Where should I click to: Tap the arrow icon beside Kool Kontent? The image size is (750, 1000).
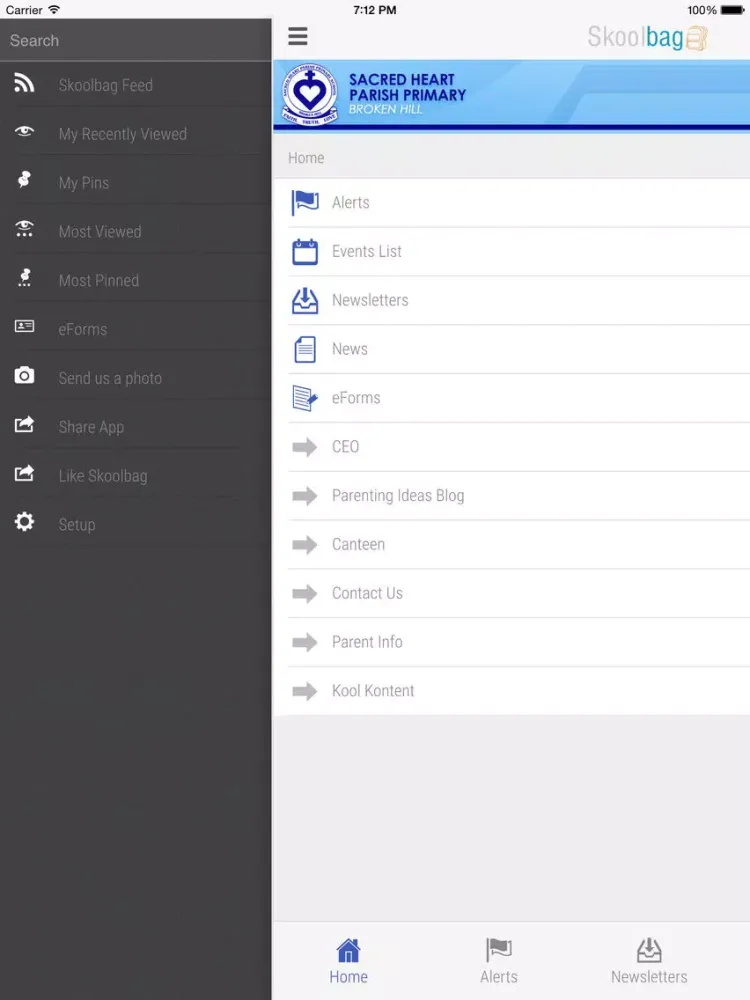tap(305, 691)
